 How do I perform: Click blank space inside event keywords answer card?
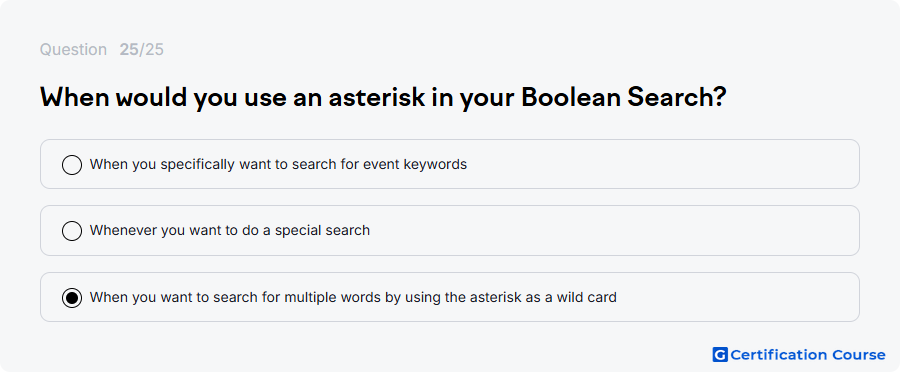[660, 164]
